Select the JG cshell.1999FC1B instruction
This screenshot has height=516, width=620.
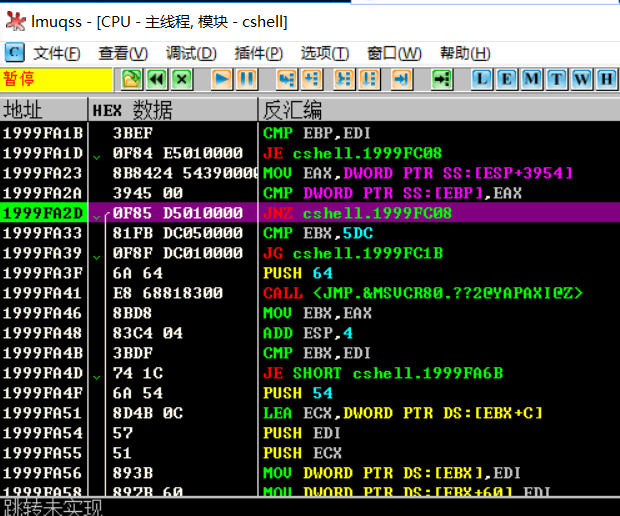pos(353,253)
